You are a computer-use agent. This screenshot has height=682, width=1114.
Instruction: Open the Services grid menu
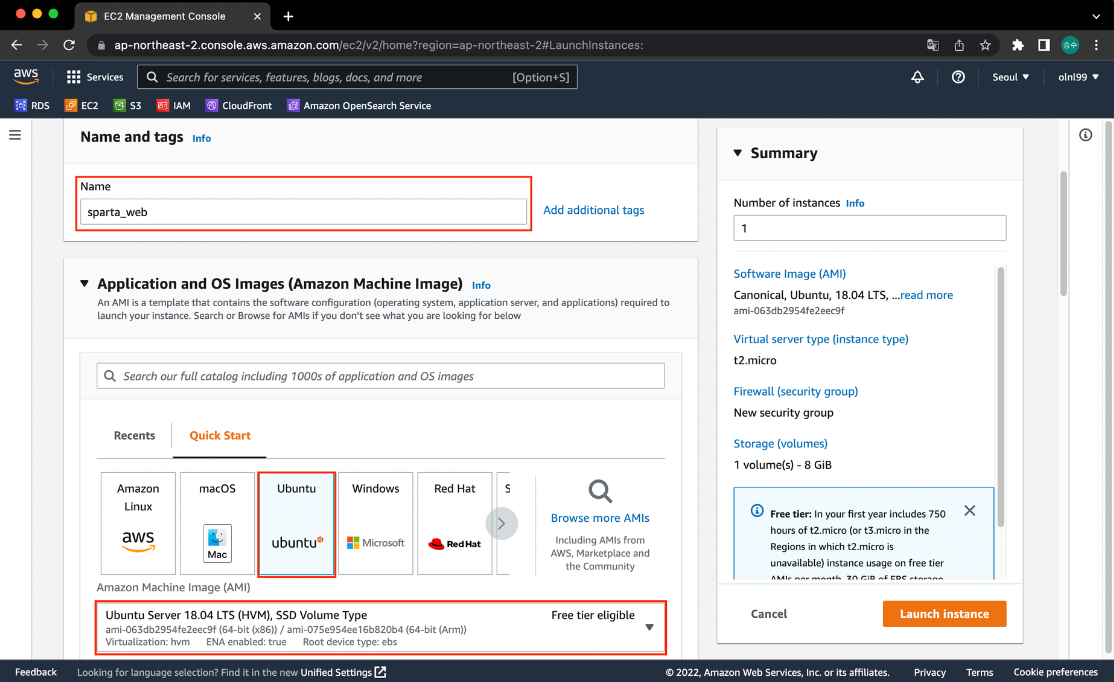tap(94, 77)
